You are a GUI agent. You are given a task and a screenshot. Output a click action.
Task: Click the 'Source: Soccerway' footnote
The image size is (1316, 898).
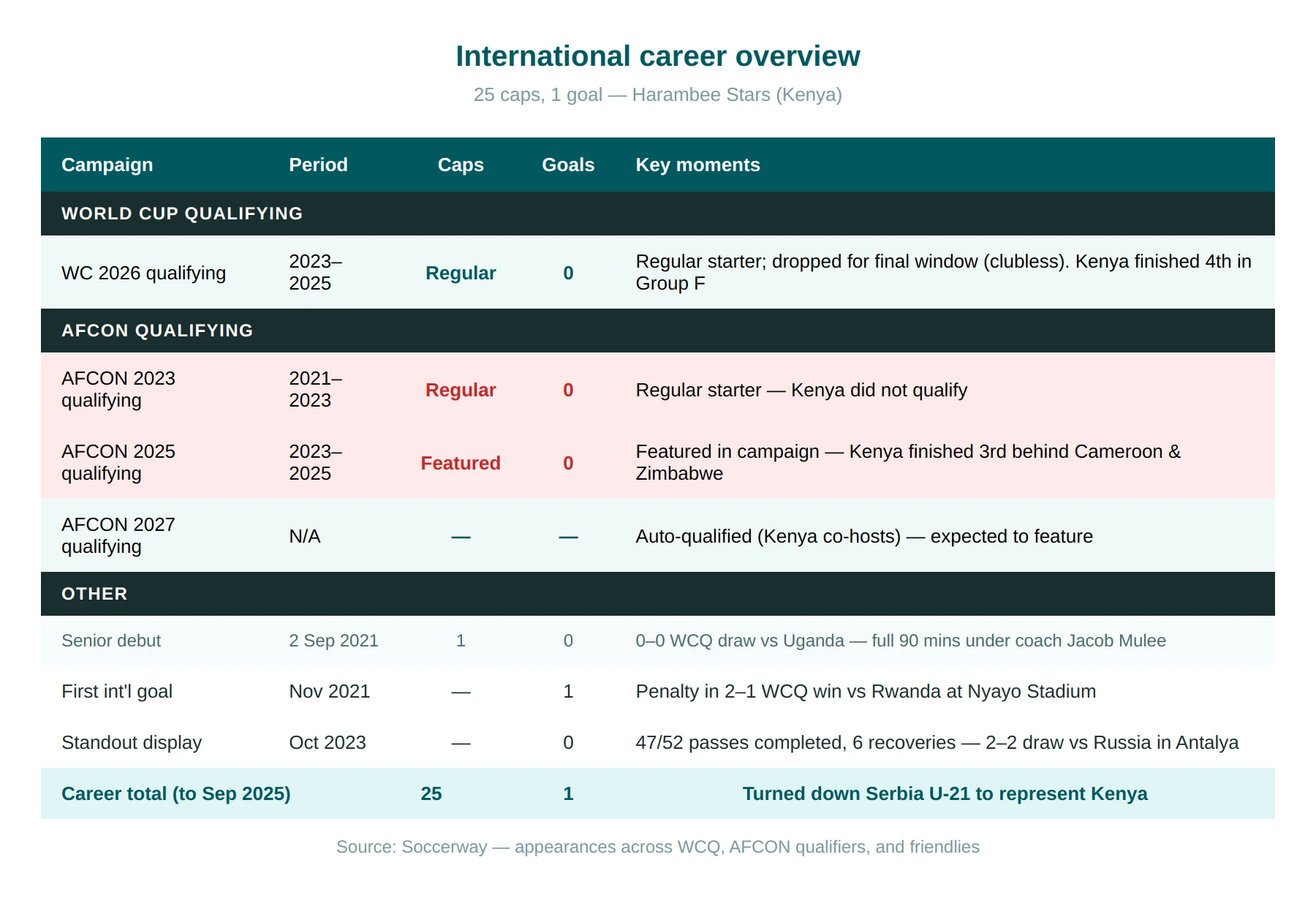[x=658, y=847]
